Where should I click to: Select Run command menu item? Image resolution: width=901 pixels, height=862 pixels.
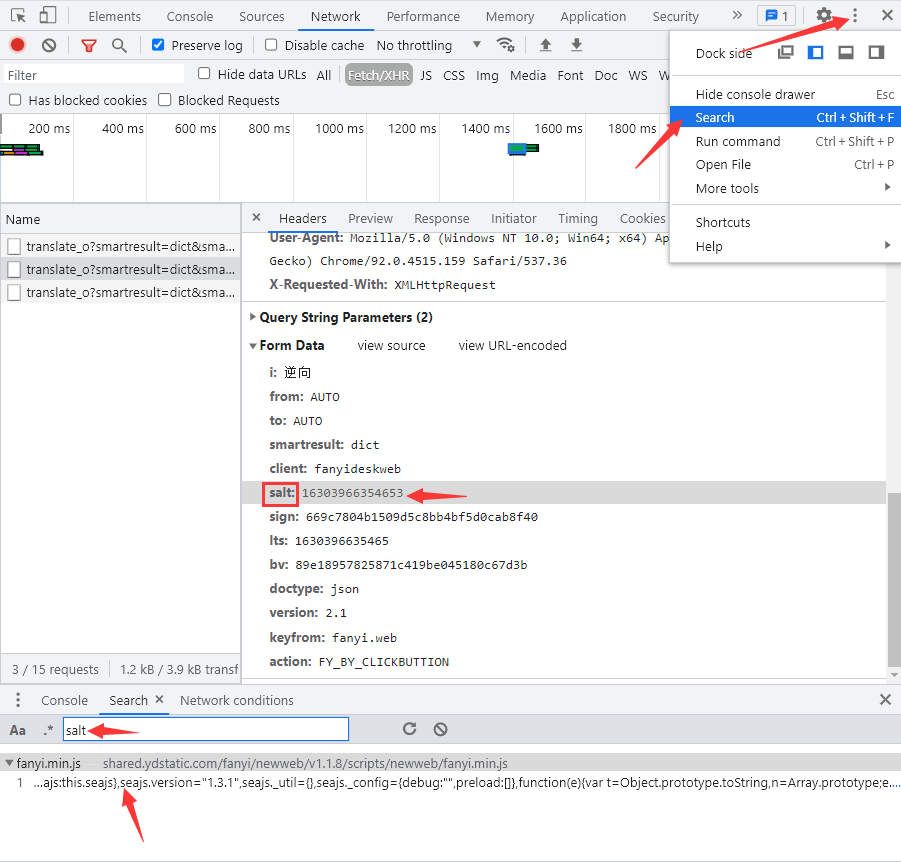[x=738, y=141]
